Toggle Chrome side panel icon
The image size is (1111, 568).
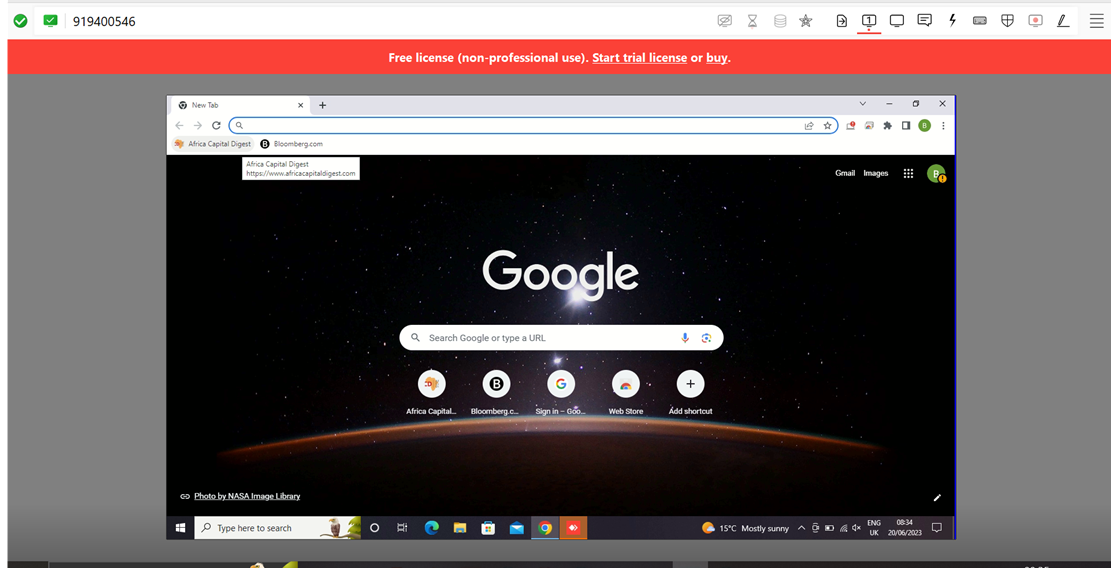[906, 125]
